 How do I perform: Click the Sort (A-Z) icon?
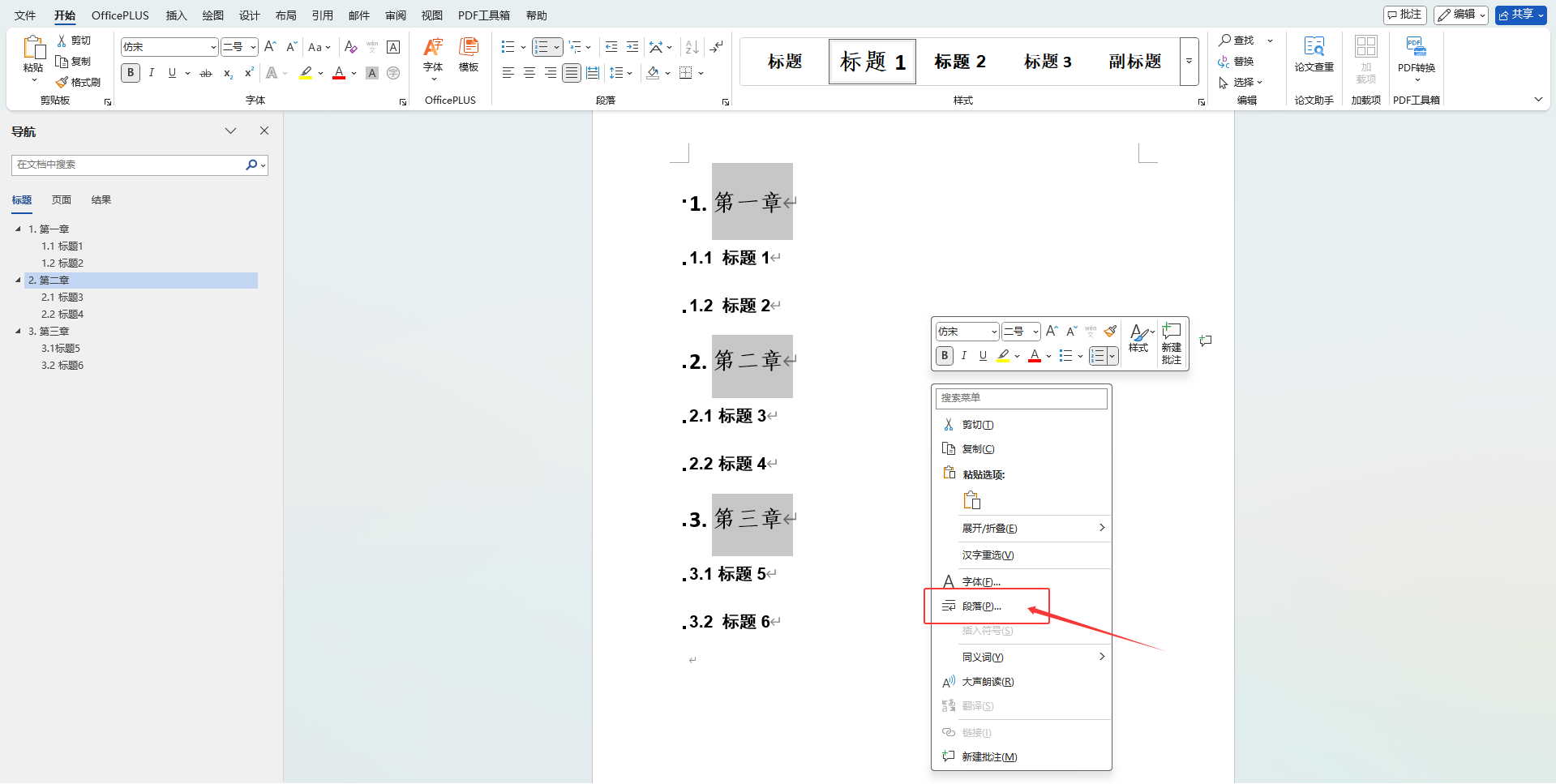click(x=692, y=47)
